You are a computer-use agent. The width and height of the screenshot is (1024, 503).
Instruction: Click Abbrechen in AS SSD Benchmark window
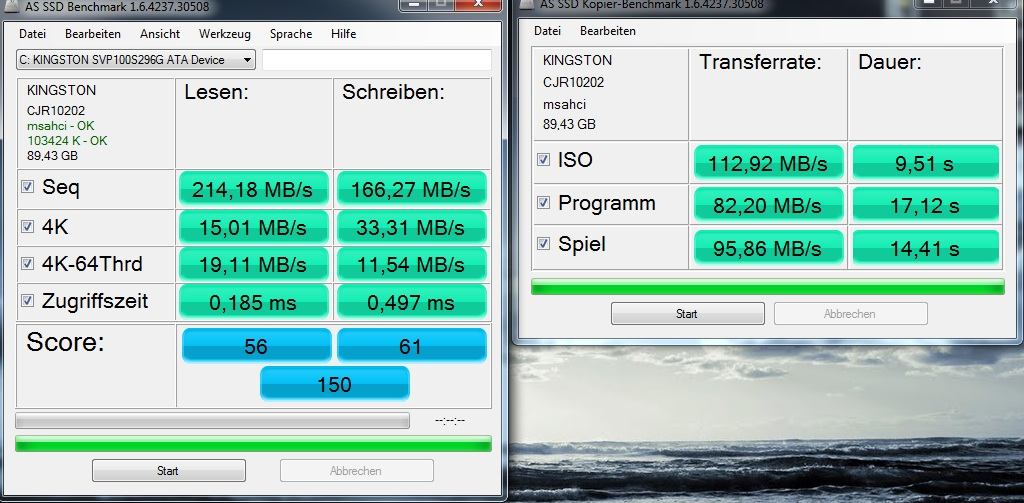[x=357, y=470]
